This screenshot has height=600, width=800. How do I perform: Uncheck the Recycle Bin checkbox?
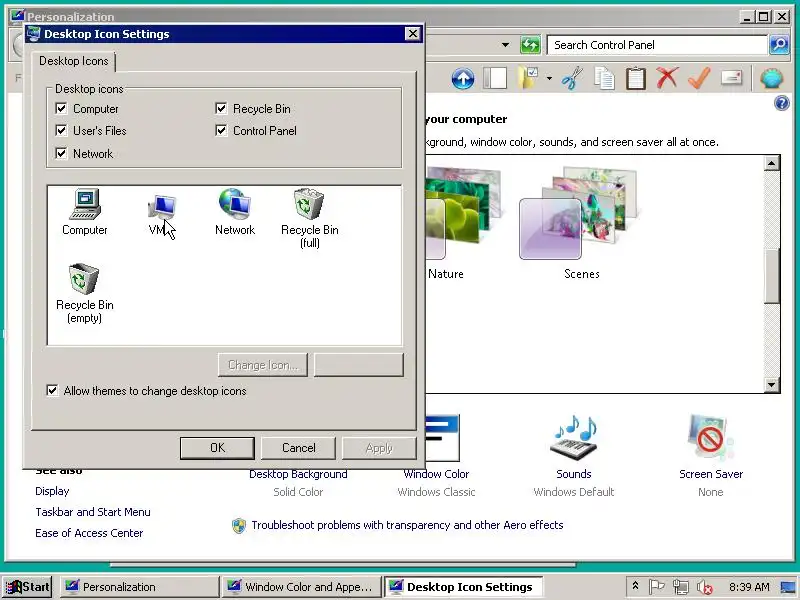[x=221, y=108]
